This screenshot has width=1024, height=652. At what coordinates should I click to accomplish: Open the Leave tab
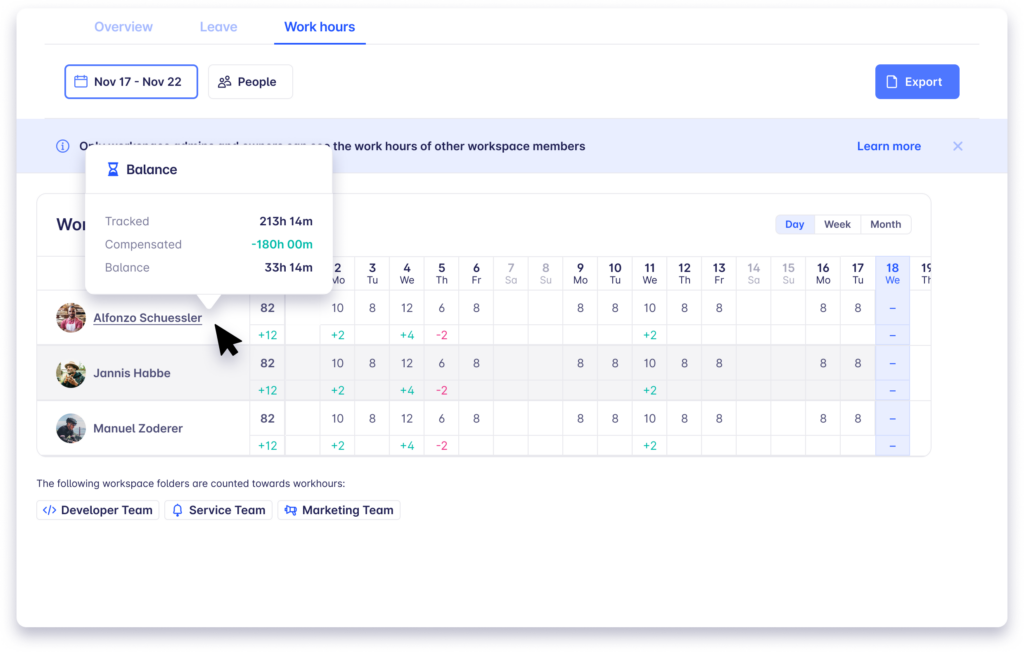point(218,27)
